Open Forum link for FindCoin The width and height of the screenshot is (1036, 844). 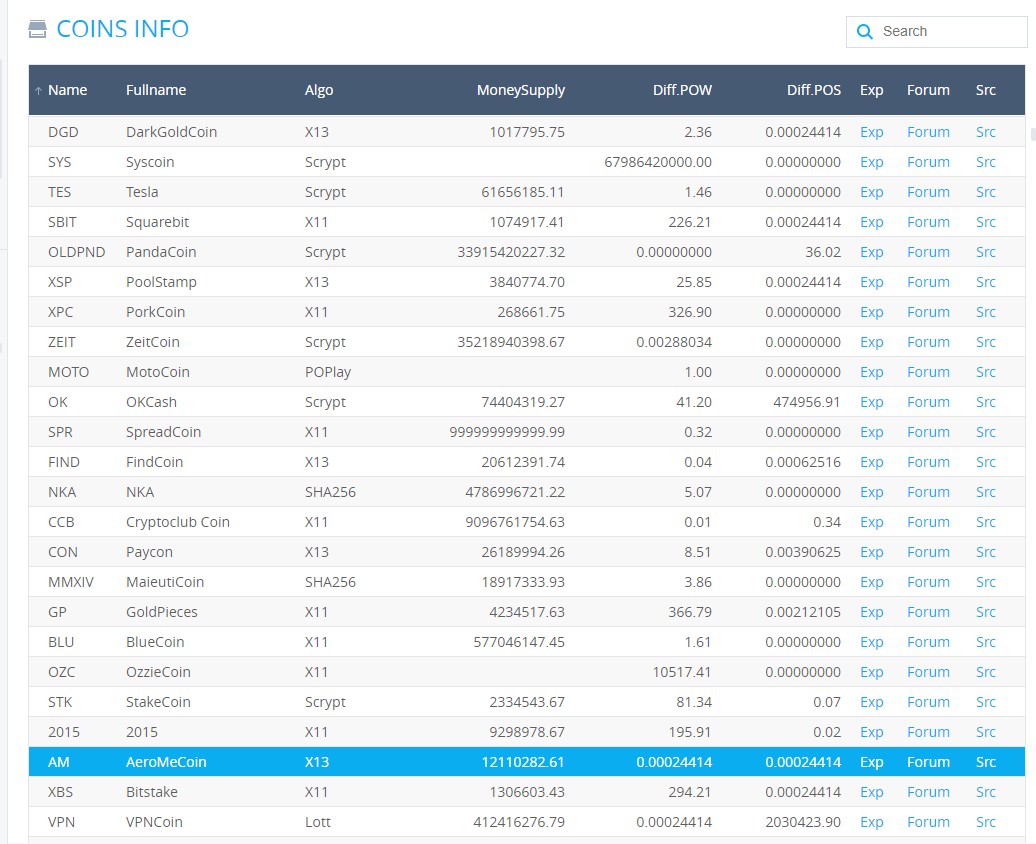928,462
